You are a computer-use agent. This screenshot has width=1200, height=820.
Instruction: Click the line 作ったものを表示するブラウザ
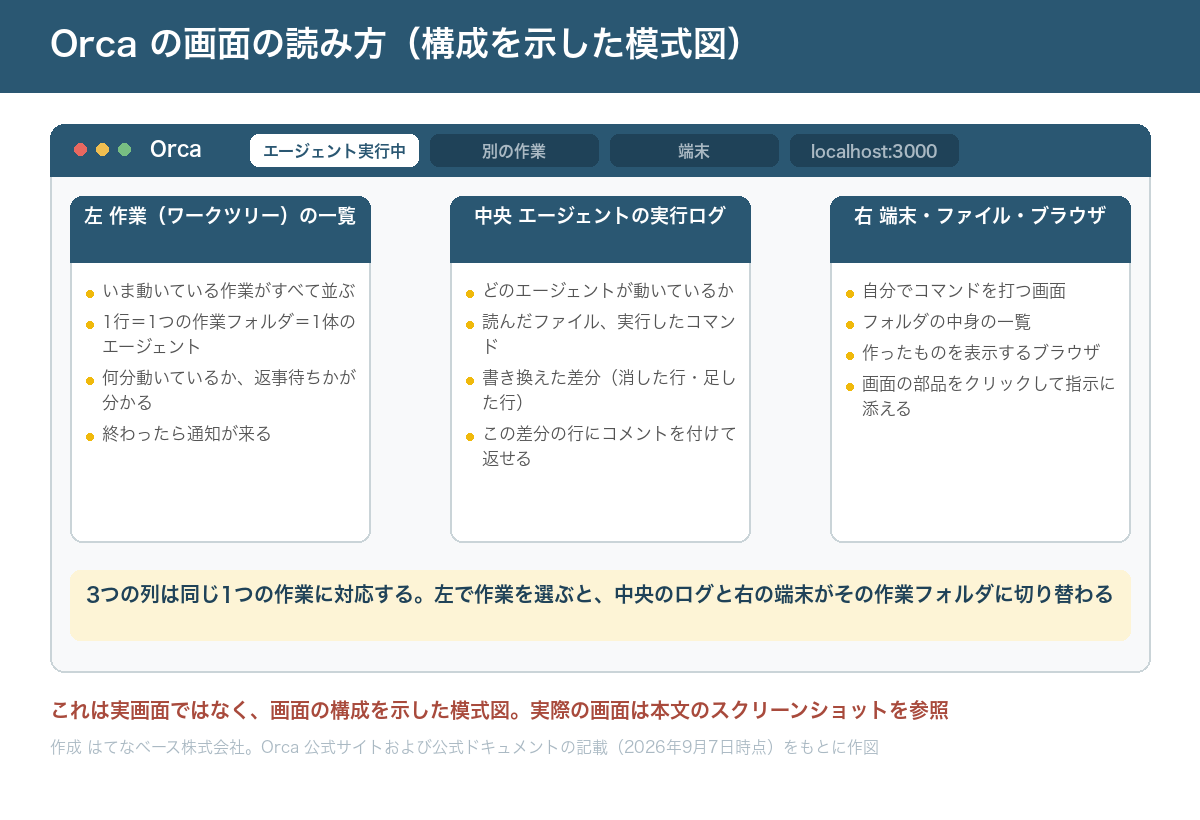pyautogui.click(x=981, y=352)
